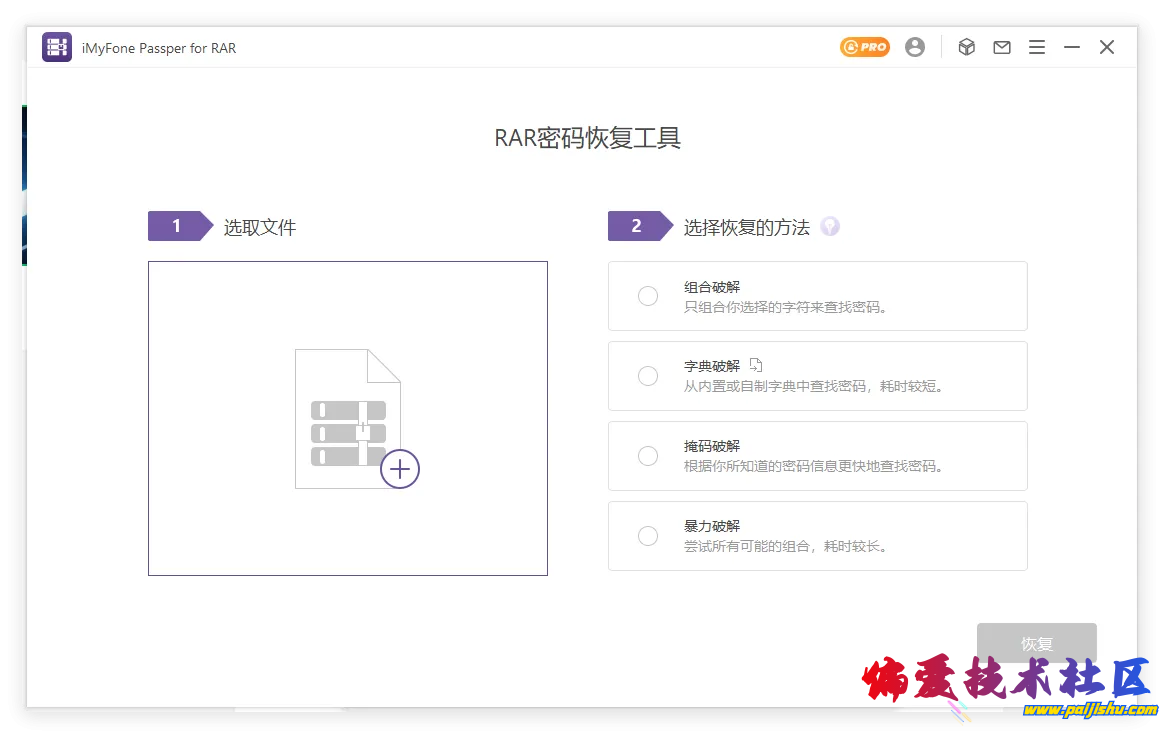Click the 组合破解 option description text
The width and height of the screenshot is (1164, 734).
click(786, 307)
